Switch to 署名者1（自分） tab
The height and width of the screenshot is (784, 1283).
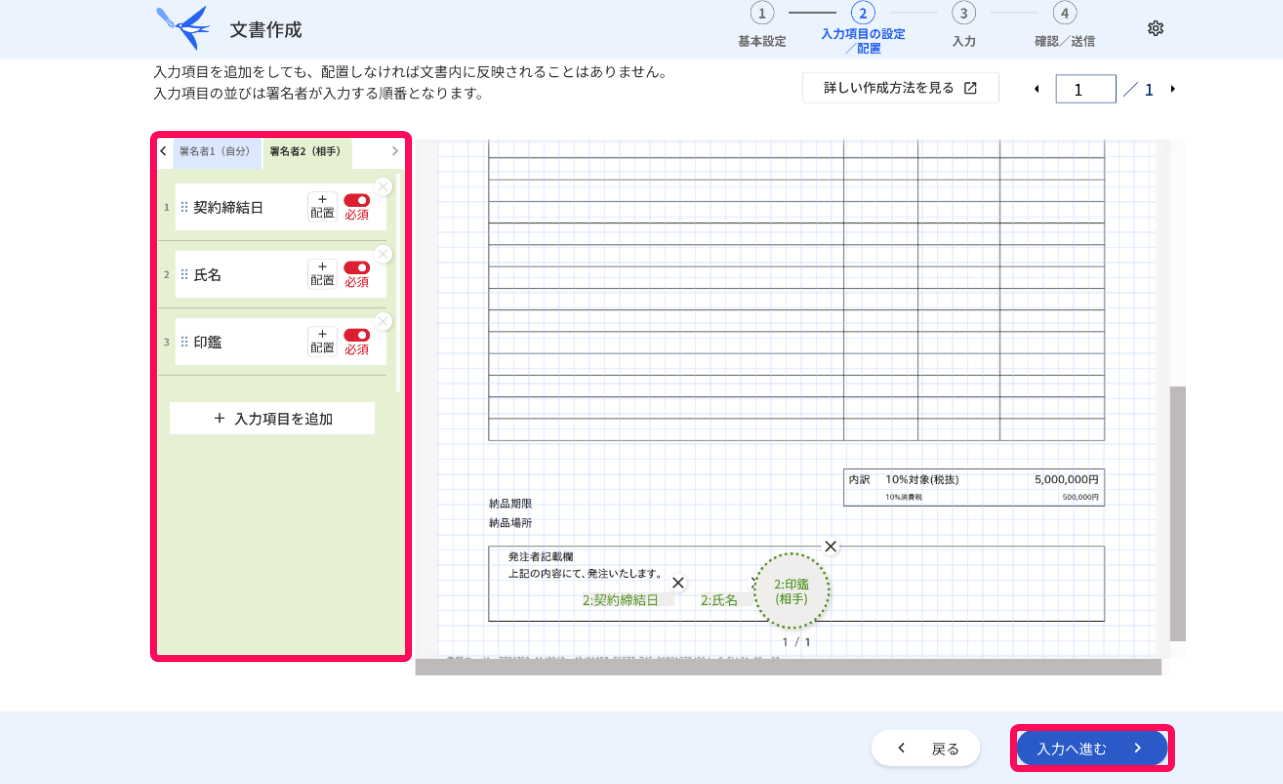click(x=215, y=152)
